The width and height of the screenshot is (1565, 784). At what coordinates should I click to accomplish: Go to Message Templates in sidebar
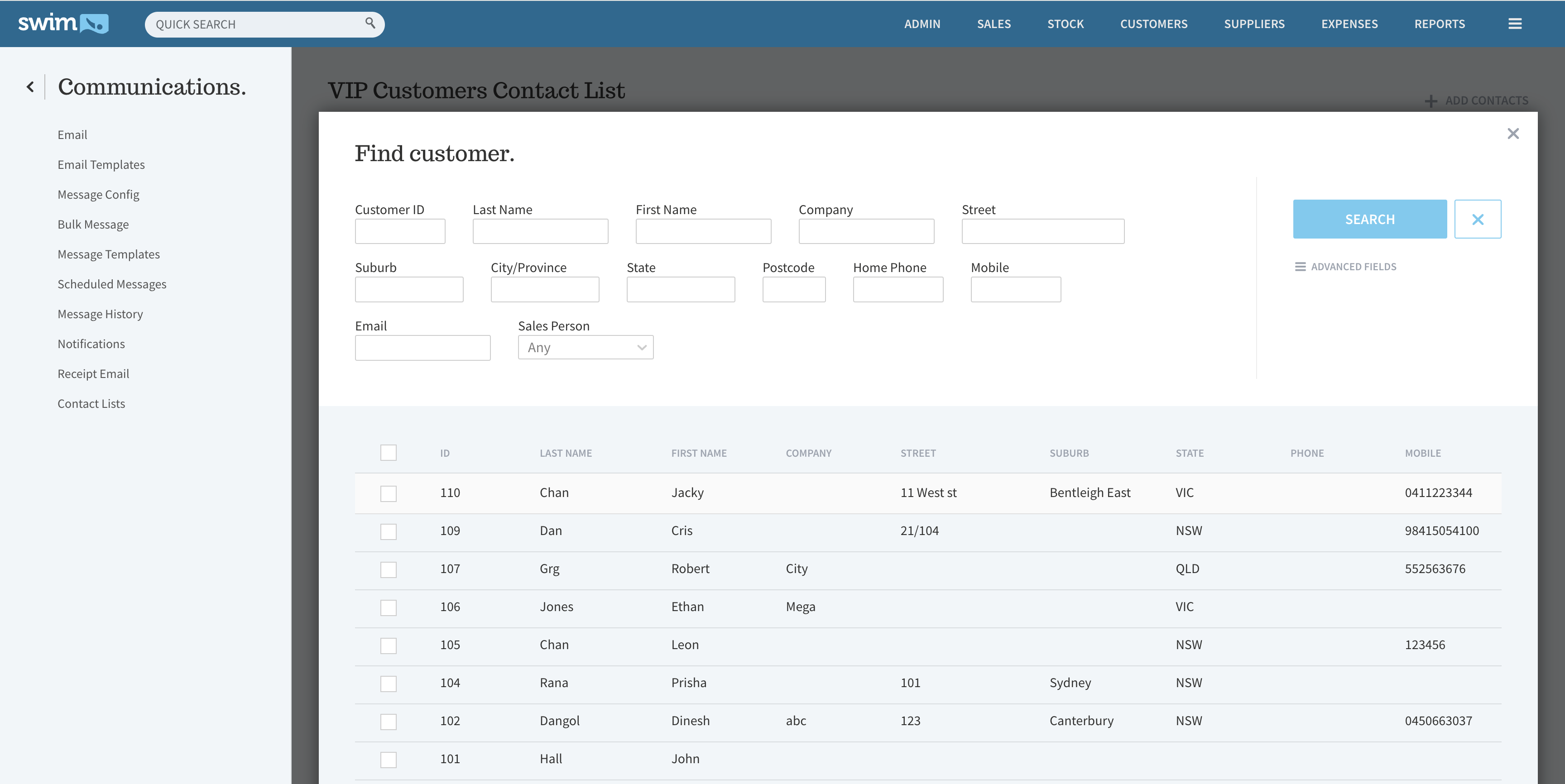tap(108, 254)
